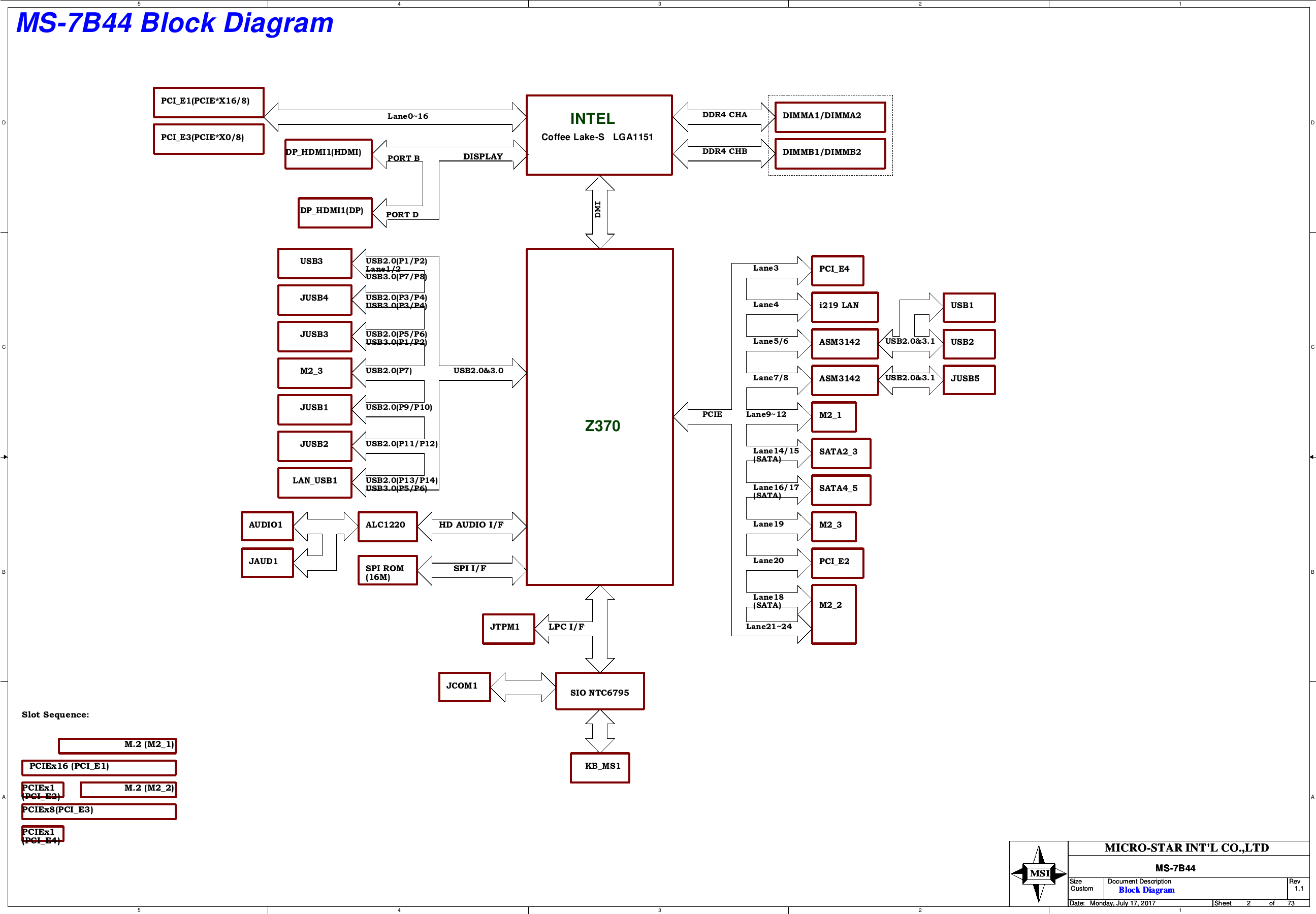1316x914 pixels.
Task: Select the JUSB2 block
Action: click(314, 446)
